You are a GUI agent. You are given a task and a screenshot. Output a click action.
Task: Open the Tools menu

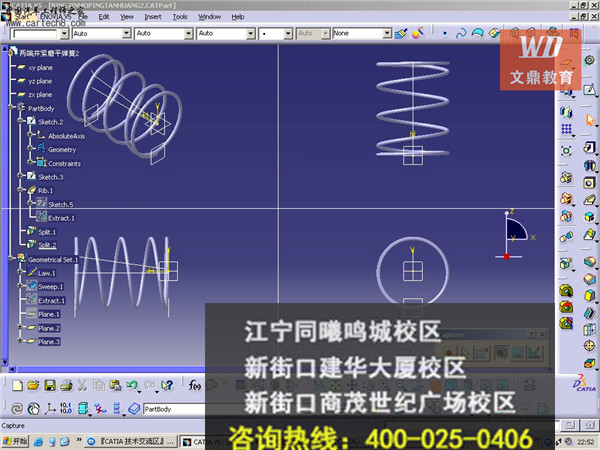point(180,17)
